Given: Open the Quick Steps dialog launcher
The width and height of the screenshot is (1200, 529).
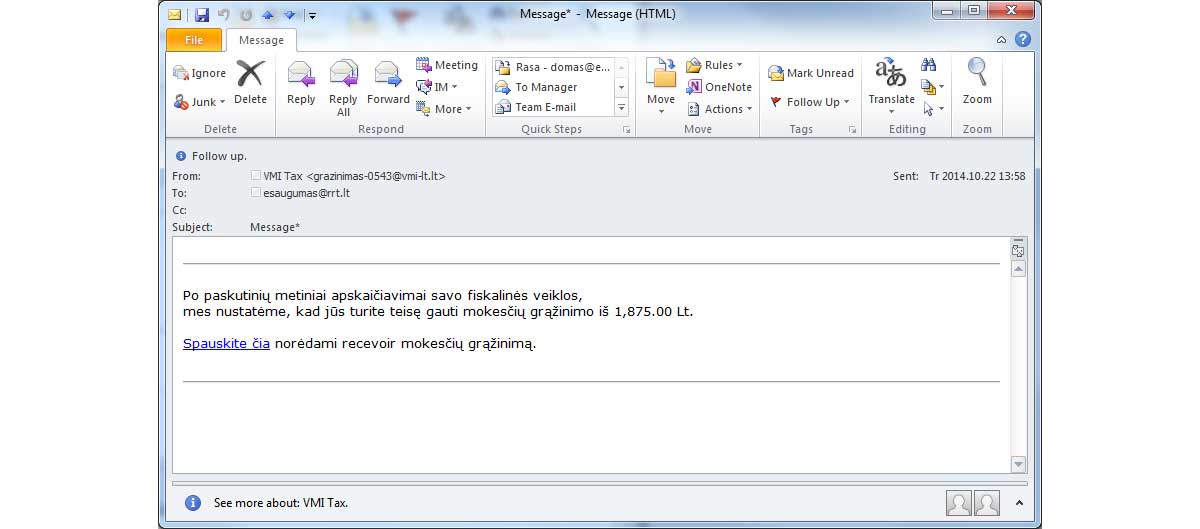Looking at the screenshot, I should [626, 130].
